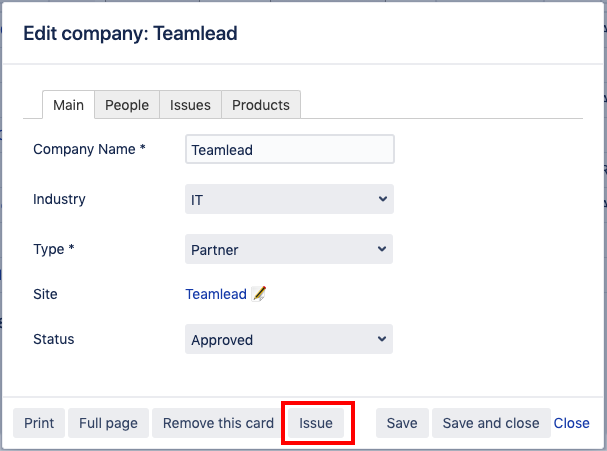Click the Save button

pyautogui.click(x=401, y=423)
